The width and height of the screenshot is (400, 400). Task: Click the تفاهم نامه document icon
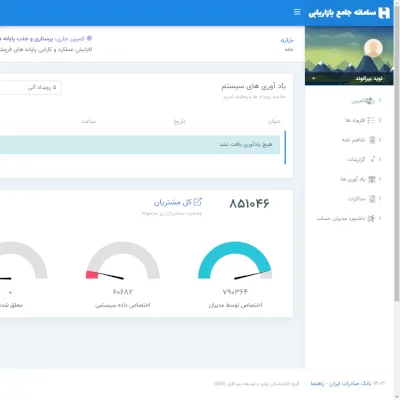372,140
